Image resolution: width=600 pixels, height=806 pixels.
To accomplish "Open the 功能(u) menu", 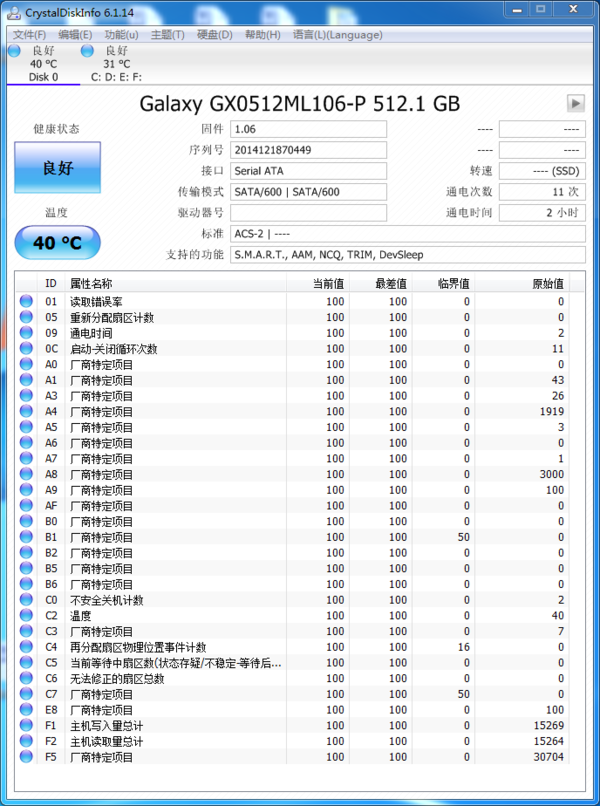I will click(x=121, y=35).
